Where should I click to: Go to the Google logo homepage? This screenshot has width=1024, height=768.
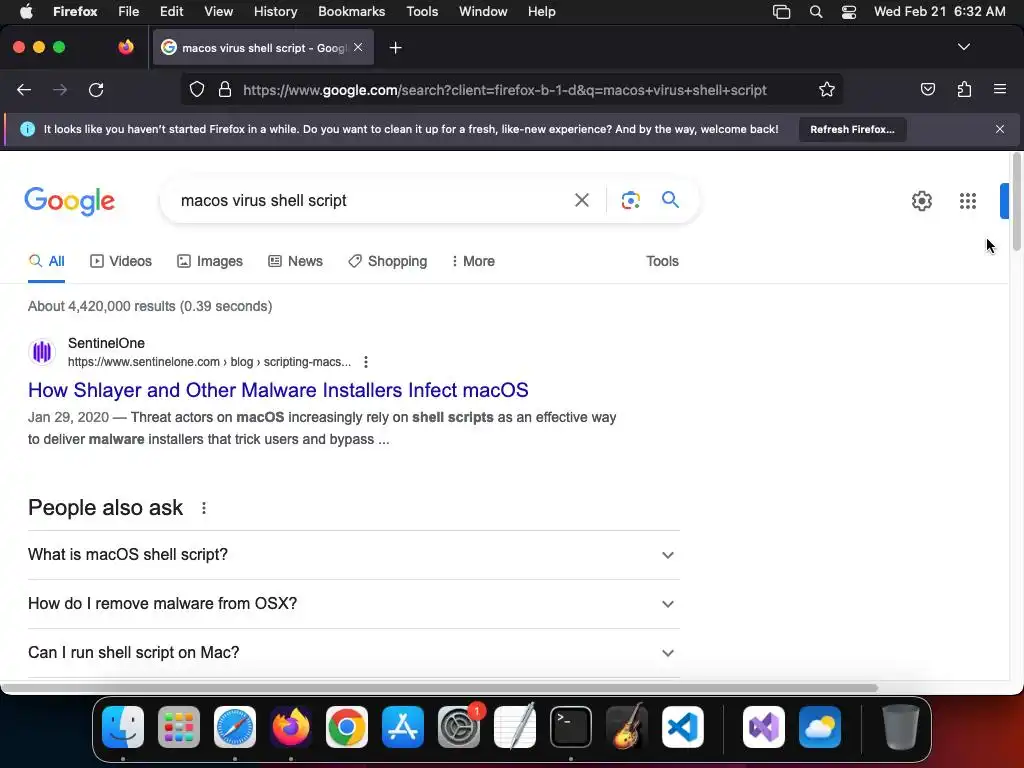pos(70,201)
